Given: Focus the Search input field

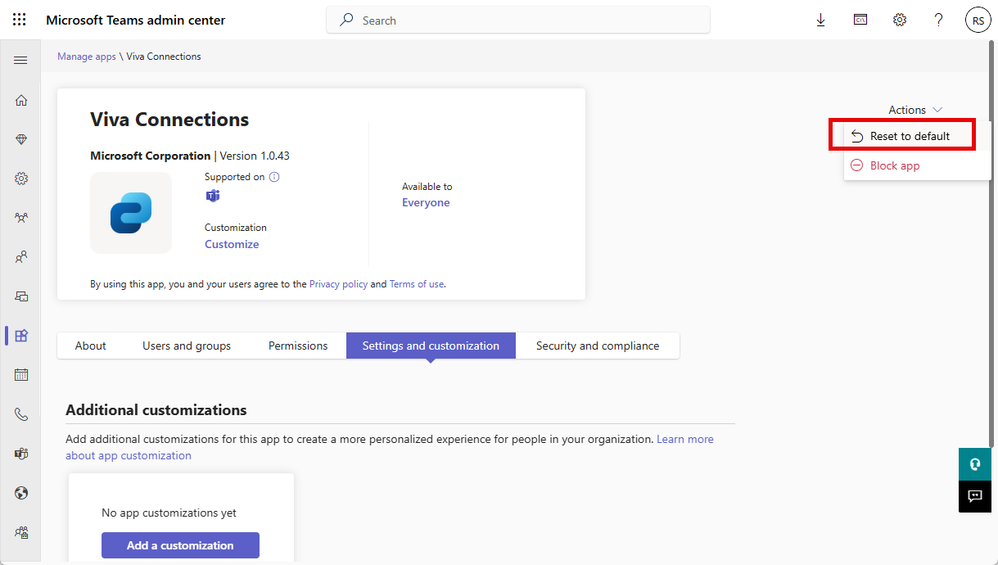Looking at the screenshot, I should [x=518, y=20].
